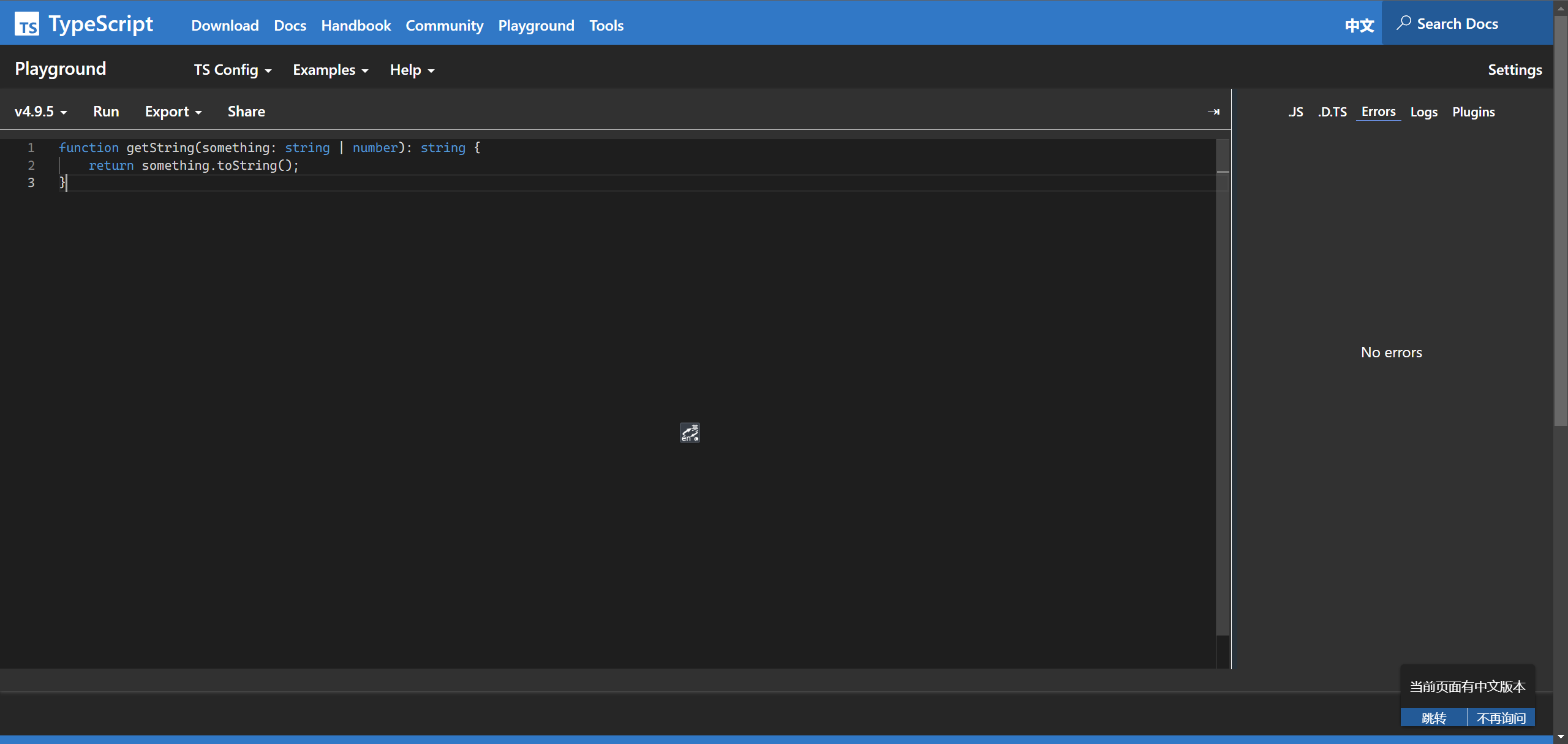Open the Export dropdown
1568x744 pixels.
(173, 112)
